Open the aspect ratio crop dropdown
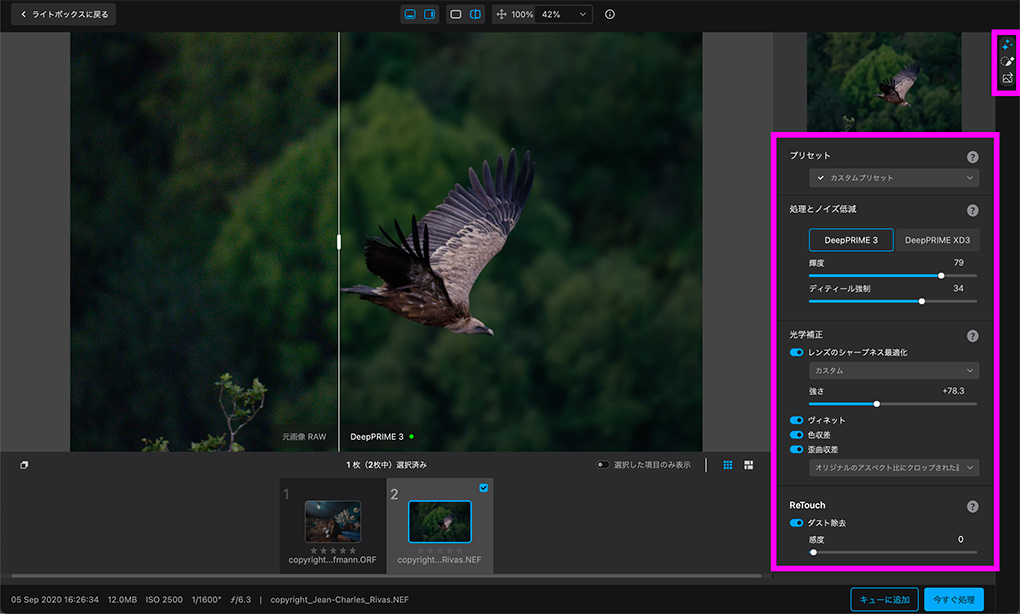 (x=894, y=468)
